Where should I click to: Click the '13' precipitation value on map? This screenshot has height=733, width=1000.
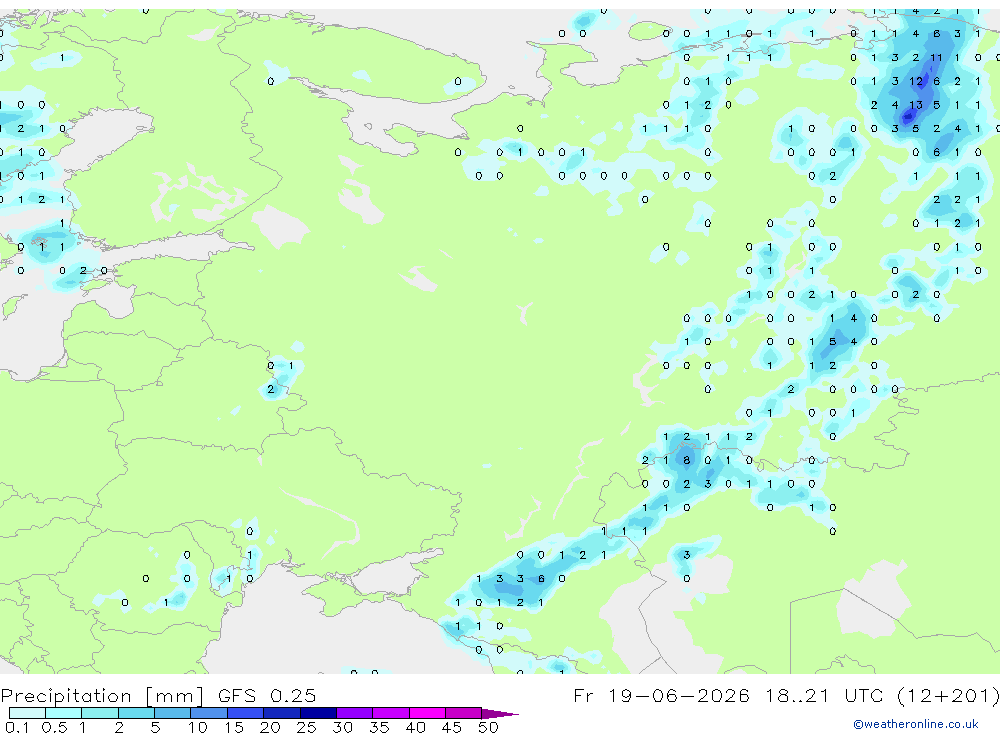(916, 105)
